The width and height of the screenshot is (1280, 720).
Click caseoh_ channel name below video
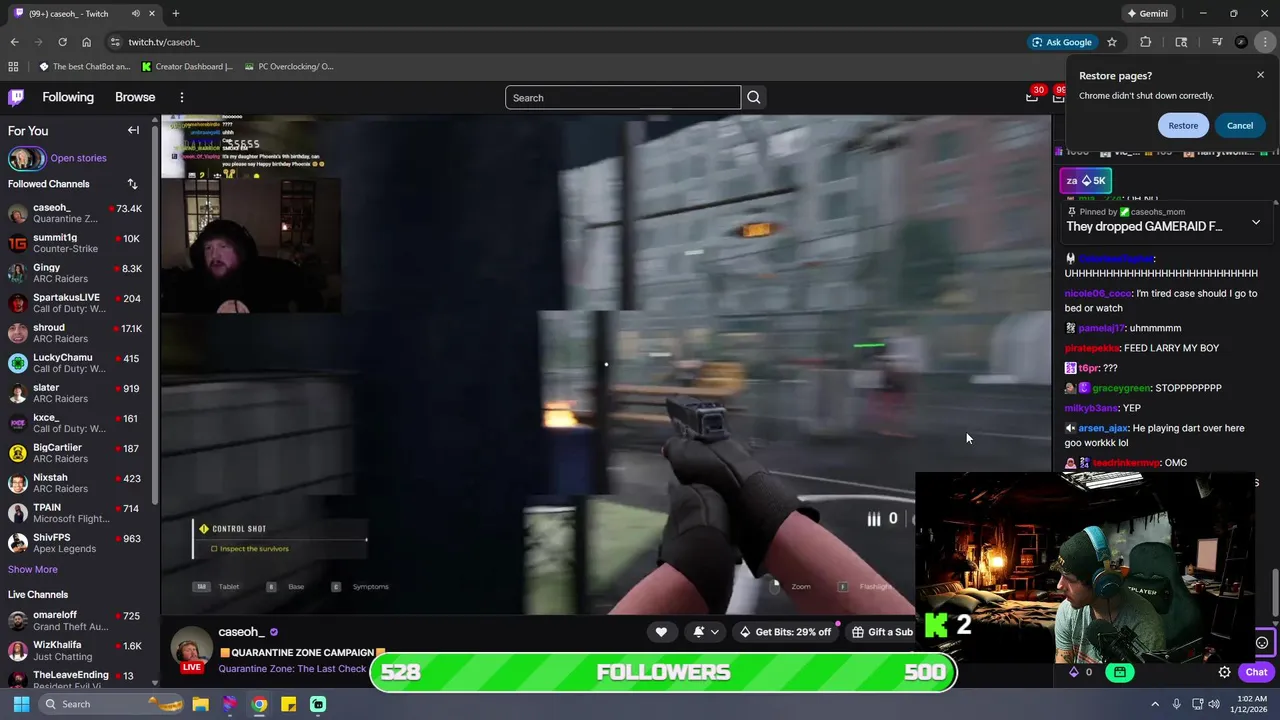click(241, 632)
